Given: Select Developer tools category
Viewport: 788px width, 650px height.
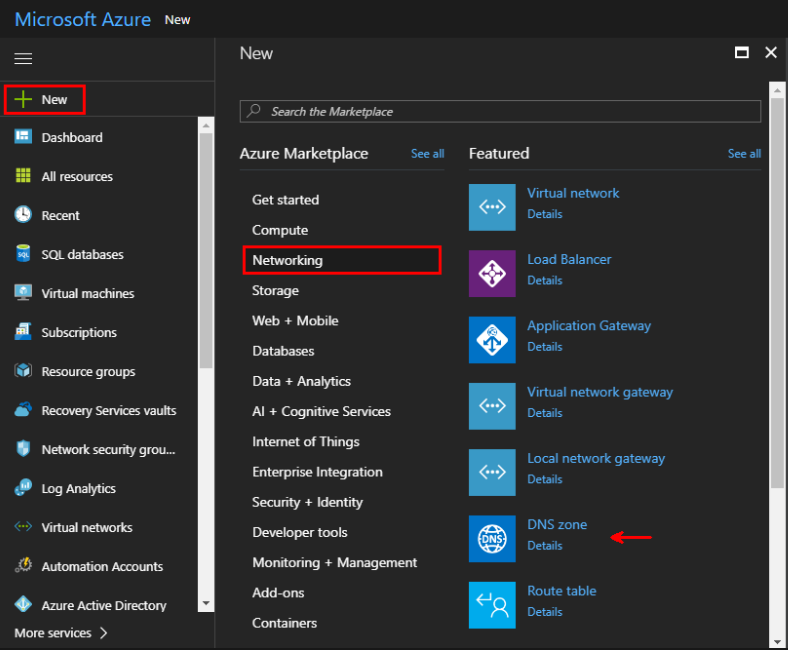Looking at the screenshot, I should [x=300, y=532].
